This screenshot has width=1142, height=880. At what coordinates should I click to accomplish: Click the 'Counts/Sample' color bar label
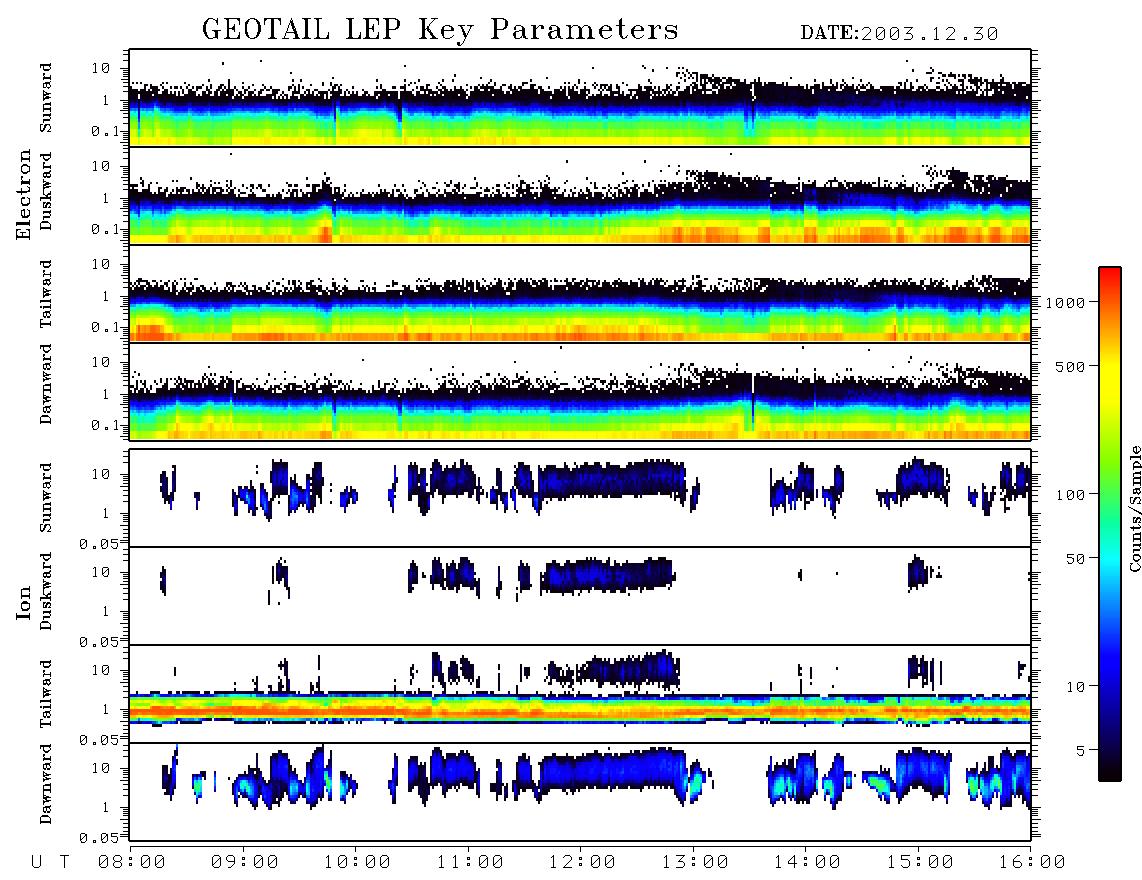click(1134, 509)
